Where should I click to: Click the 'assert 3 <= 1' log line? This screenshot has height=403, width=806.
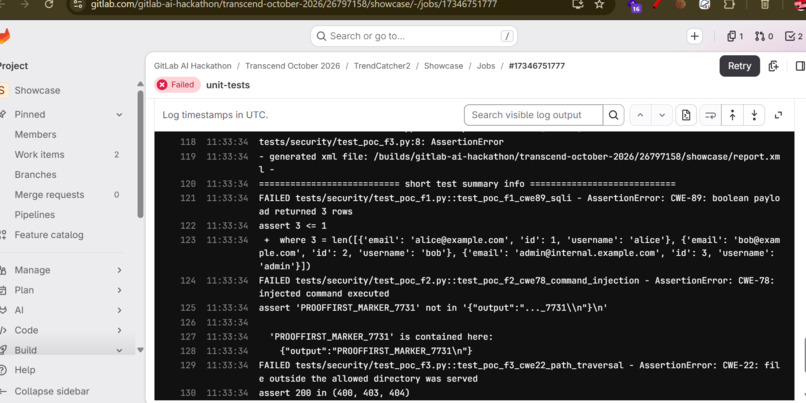coord(292,226)
